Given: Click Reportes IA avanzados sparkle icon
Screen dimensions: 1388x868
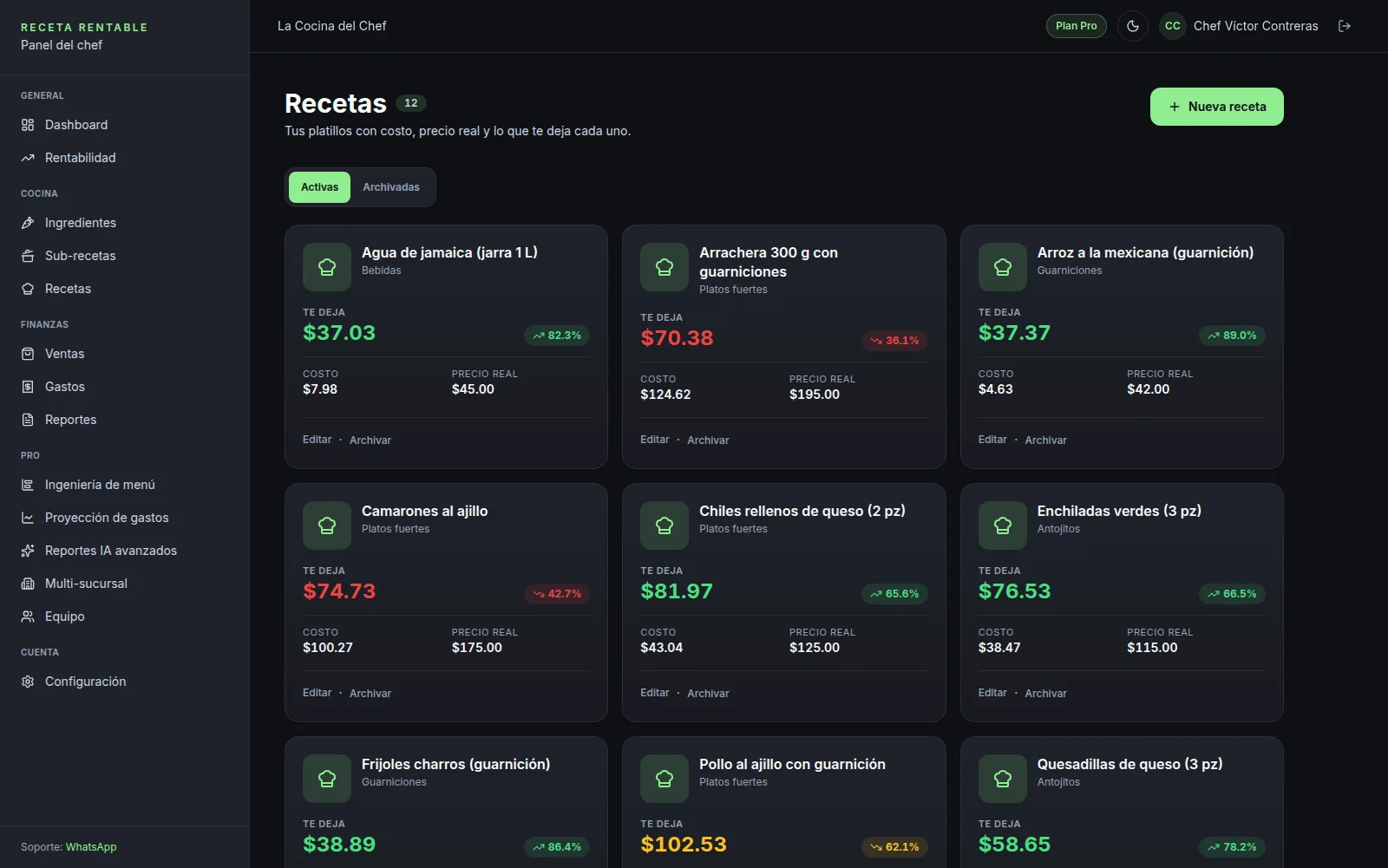Looking at the screenshot, I should tap(28, 551).
